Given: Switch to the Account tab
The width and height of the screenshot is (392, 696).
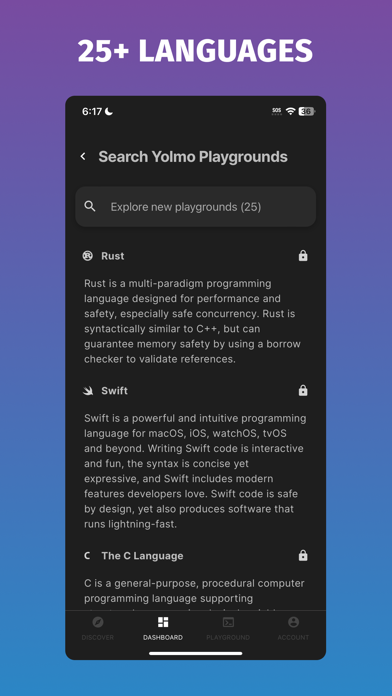Looking at the screenshot, I should click(293, 628).
